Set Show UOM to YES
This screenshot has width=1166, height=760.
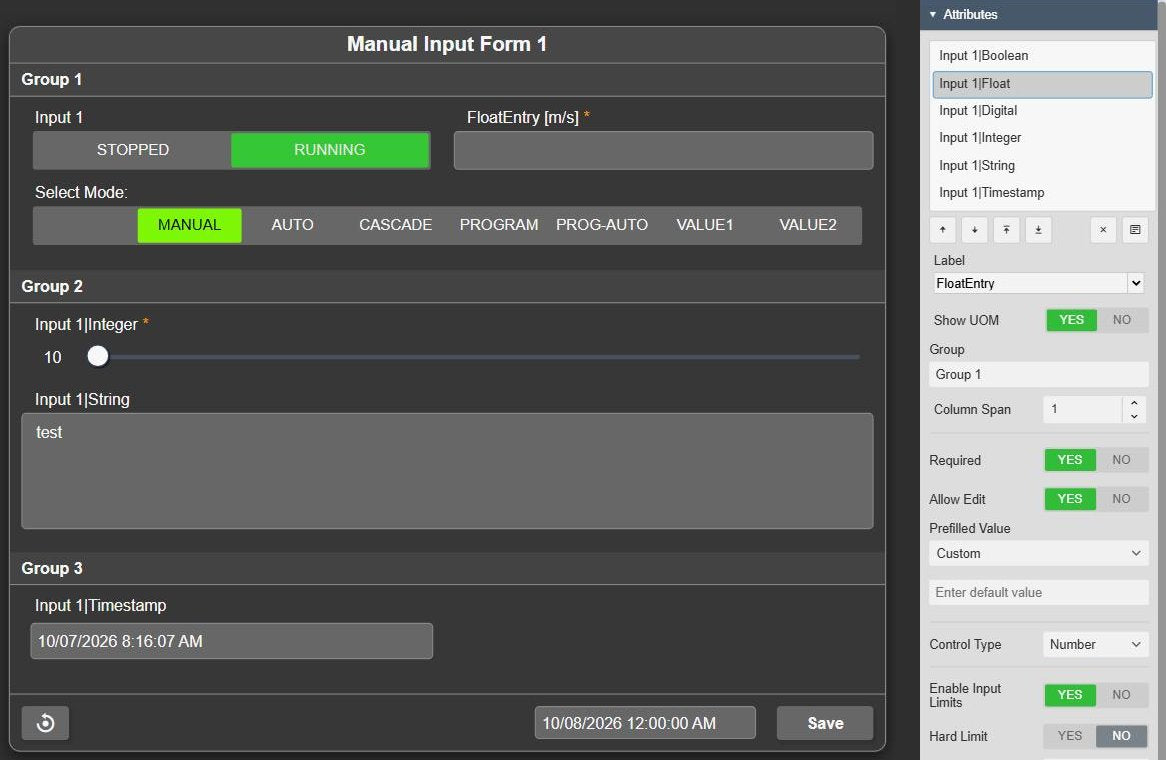(x=1072, y=320)
